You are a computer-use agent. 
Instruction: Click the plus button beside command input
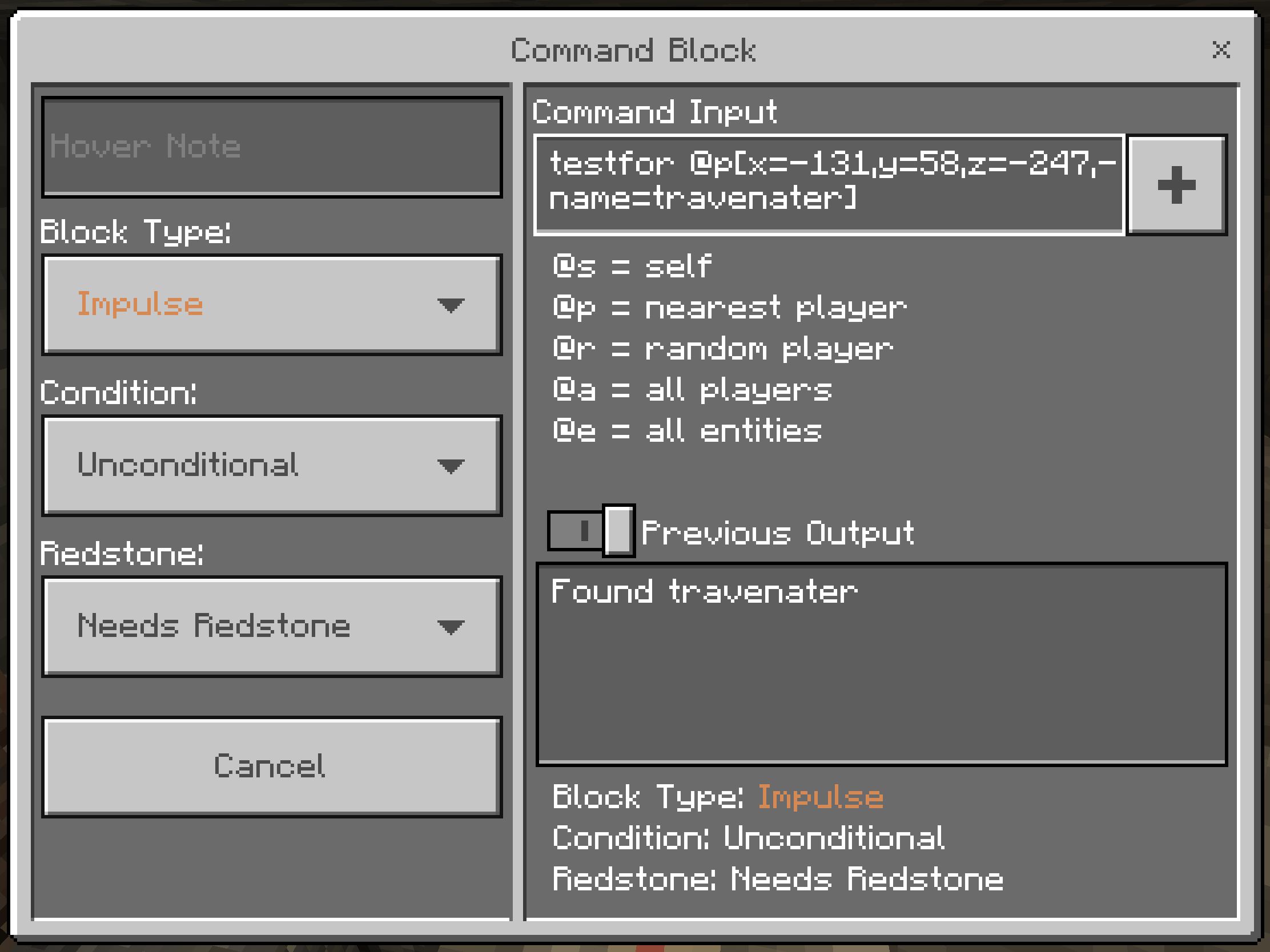1176,185
